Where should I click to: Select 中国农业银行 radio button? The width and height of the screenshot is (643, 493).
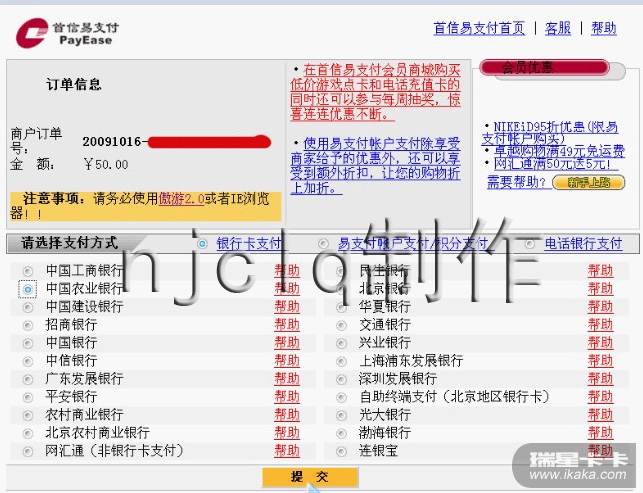coord(28,289)
